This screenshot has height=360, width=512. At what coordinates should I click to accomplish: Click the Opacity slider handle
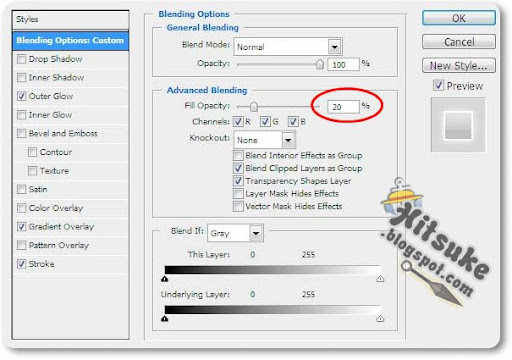pos(320,64)
